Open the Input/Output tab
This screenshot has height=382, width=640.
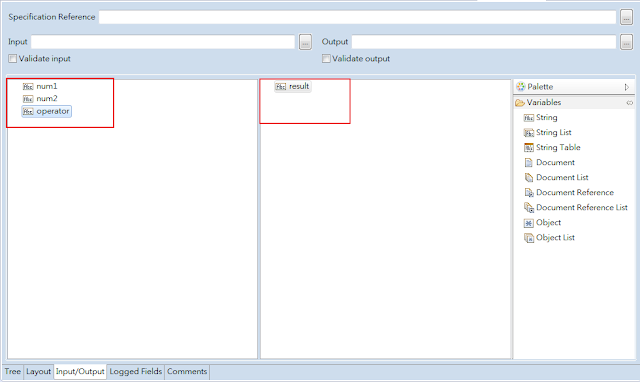click(x=80, y=371)
